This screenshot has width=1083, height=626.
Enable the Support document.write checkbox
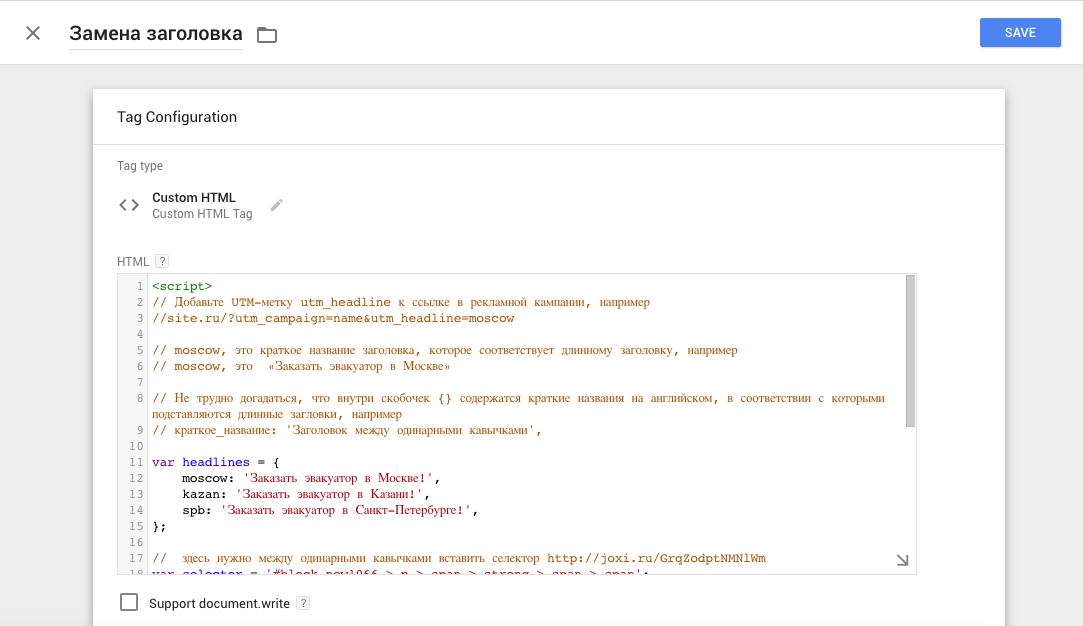(x=129, y=602)
